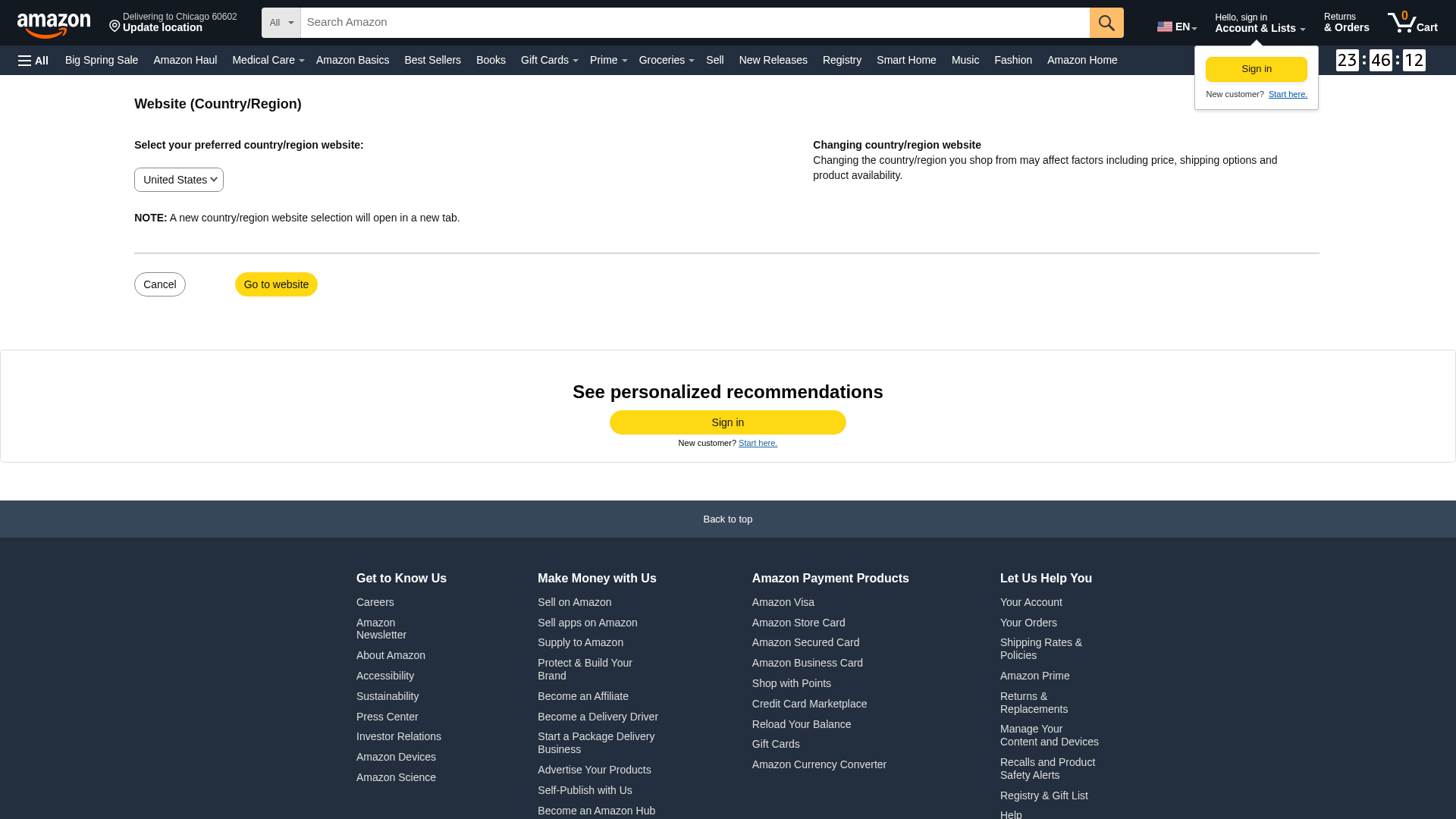Expand Account & Lists menu

(x=1260, y=23)
